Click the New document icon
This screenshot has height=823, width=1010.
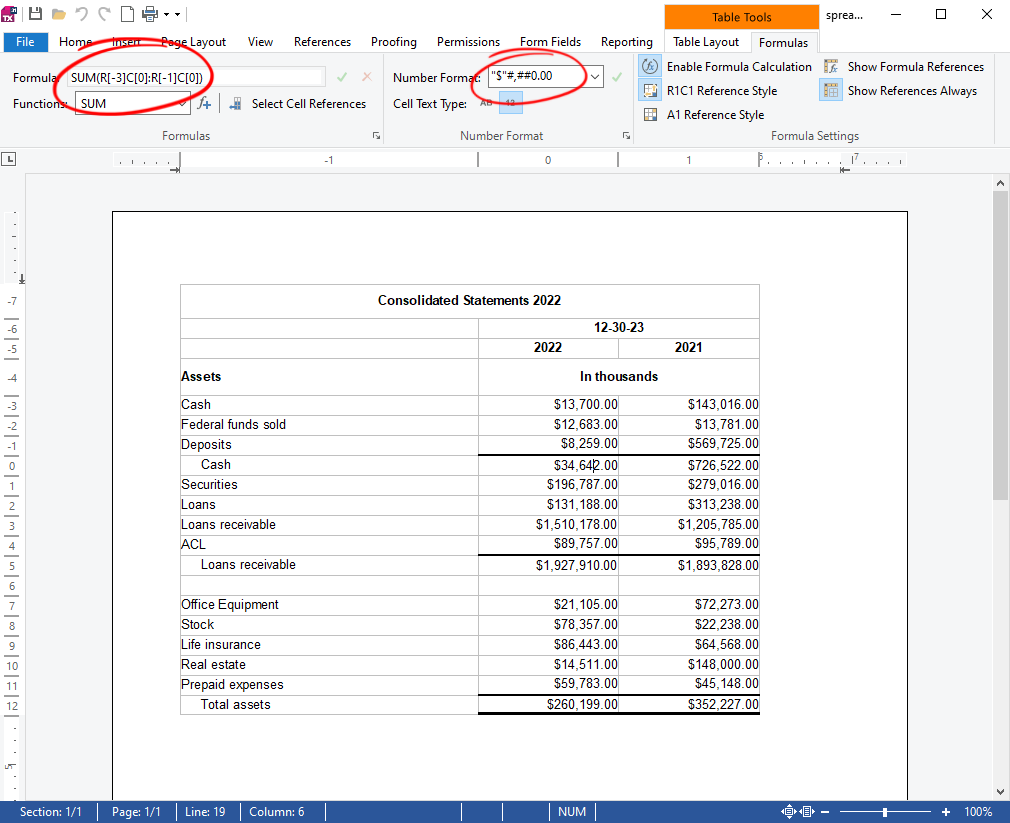tap(126, 14)
